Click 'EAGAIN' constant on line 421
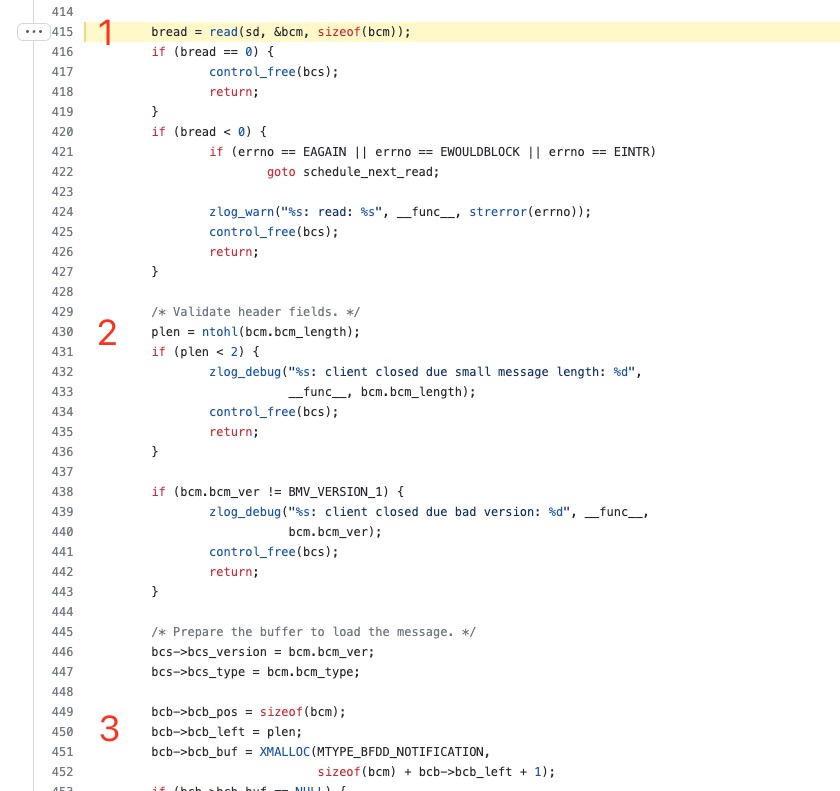Screen dimensions: 840x791 coord(325,152)
